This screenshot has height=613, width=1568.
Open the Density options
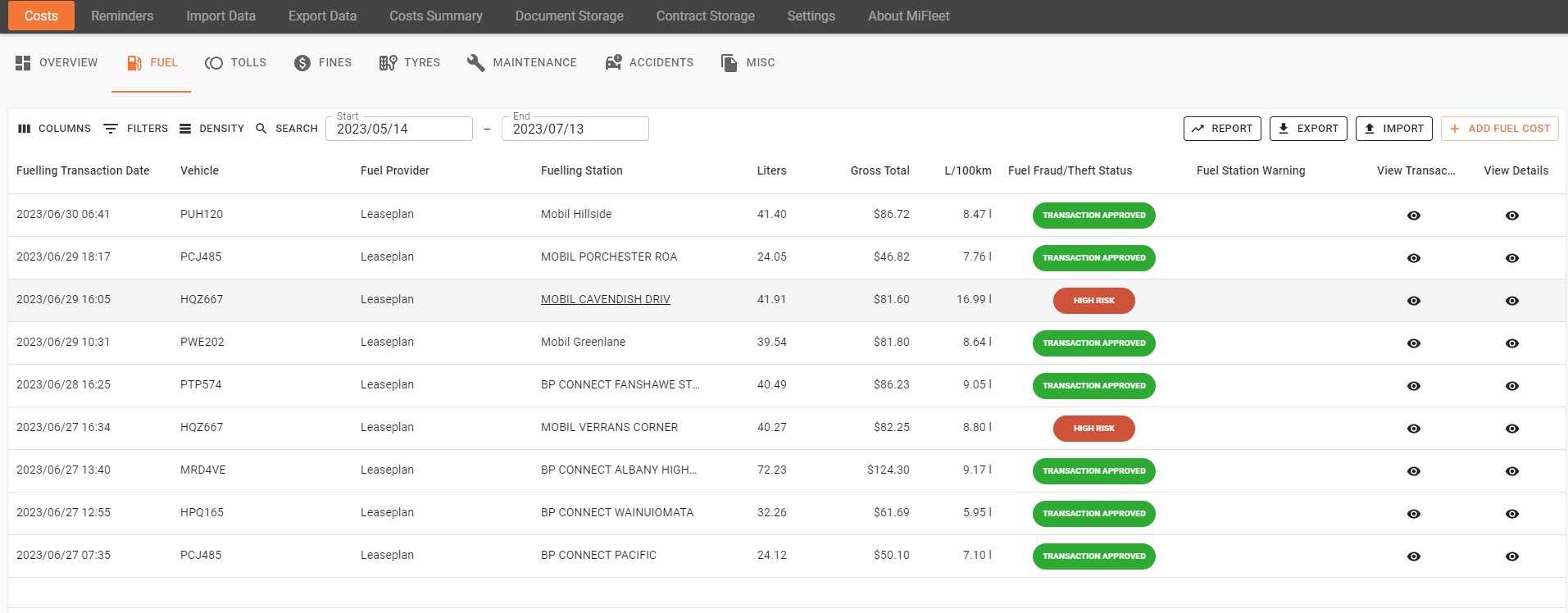(x=212, y=129)
